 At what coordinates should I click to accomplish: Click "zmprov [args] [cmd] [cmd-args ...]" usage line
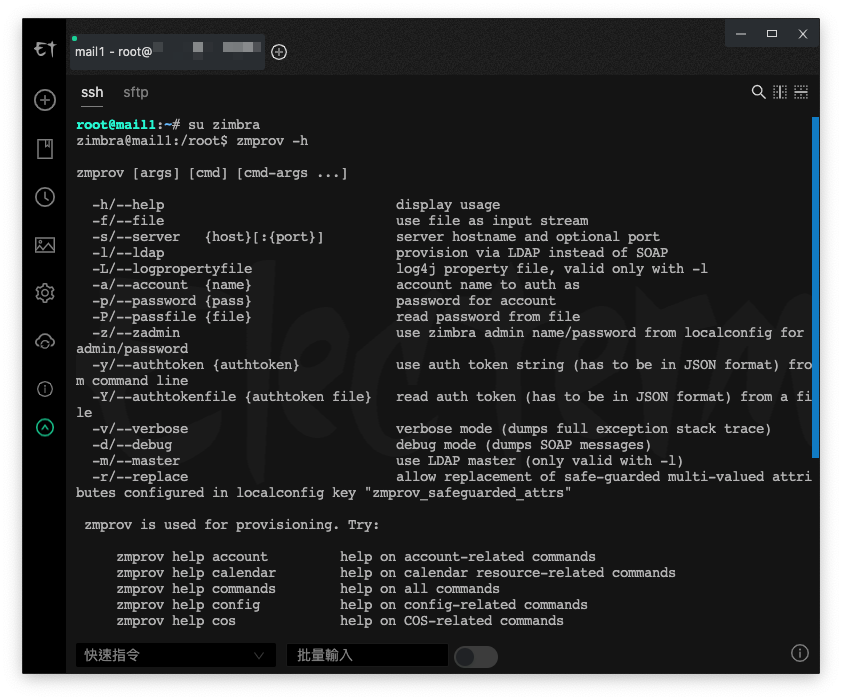[212, 173]
